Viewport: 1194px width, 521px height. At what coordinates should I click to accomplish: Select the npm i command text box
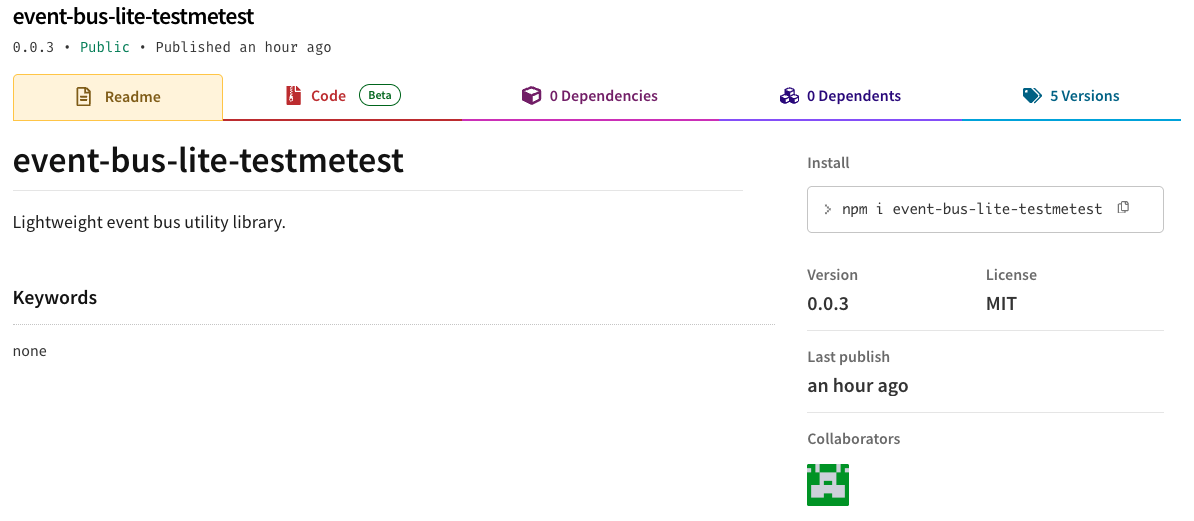coord(985,209)
